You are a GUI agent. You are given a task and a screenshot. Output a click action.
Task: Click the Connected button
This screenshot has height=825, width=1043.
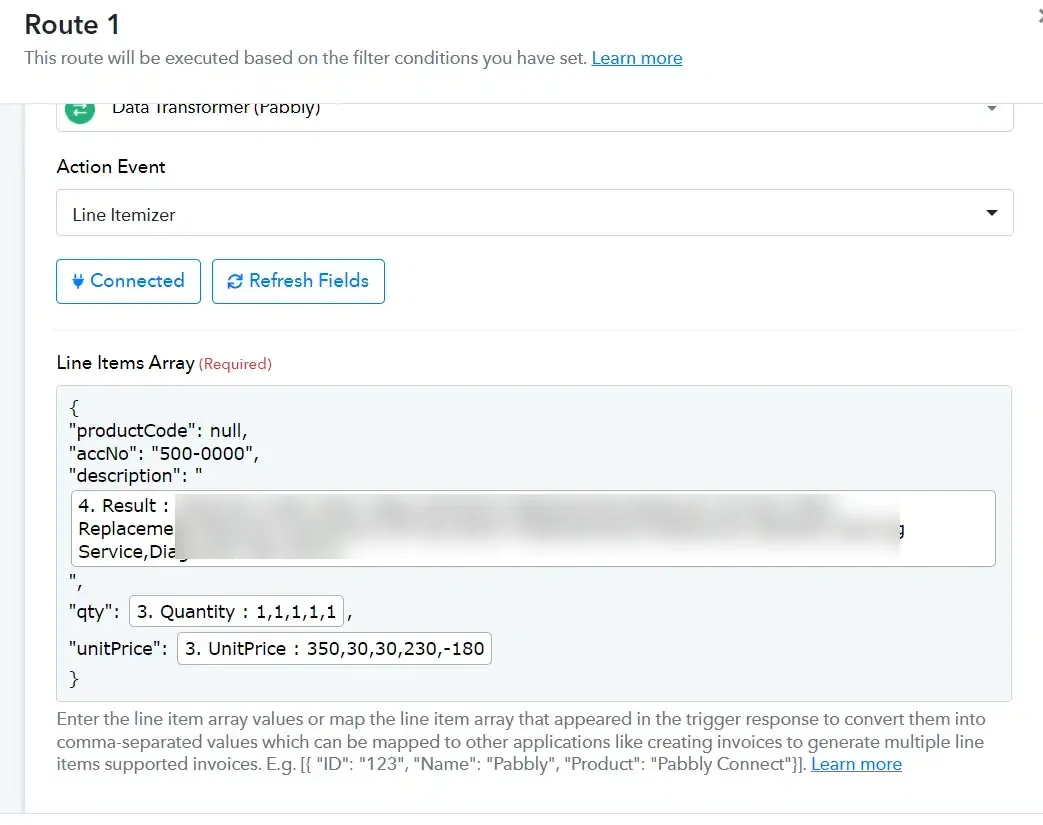[128, 281]
